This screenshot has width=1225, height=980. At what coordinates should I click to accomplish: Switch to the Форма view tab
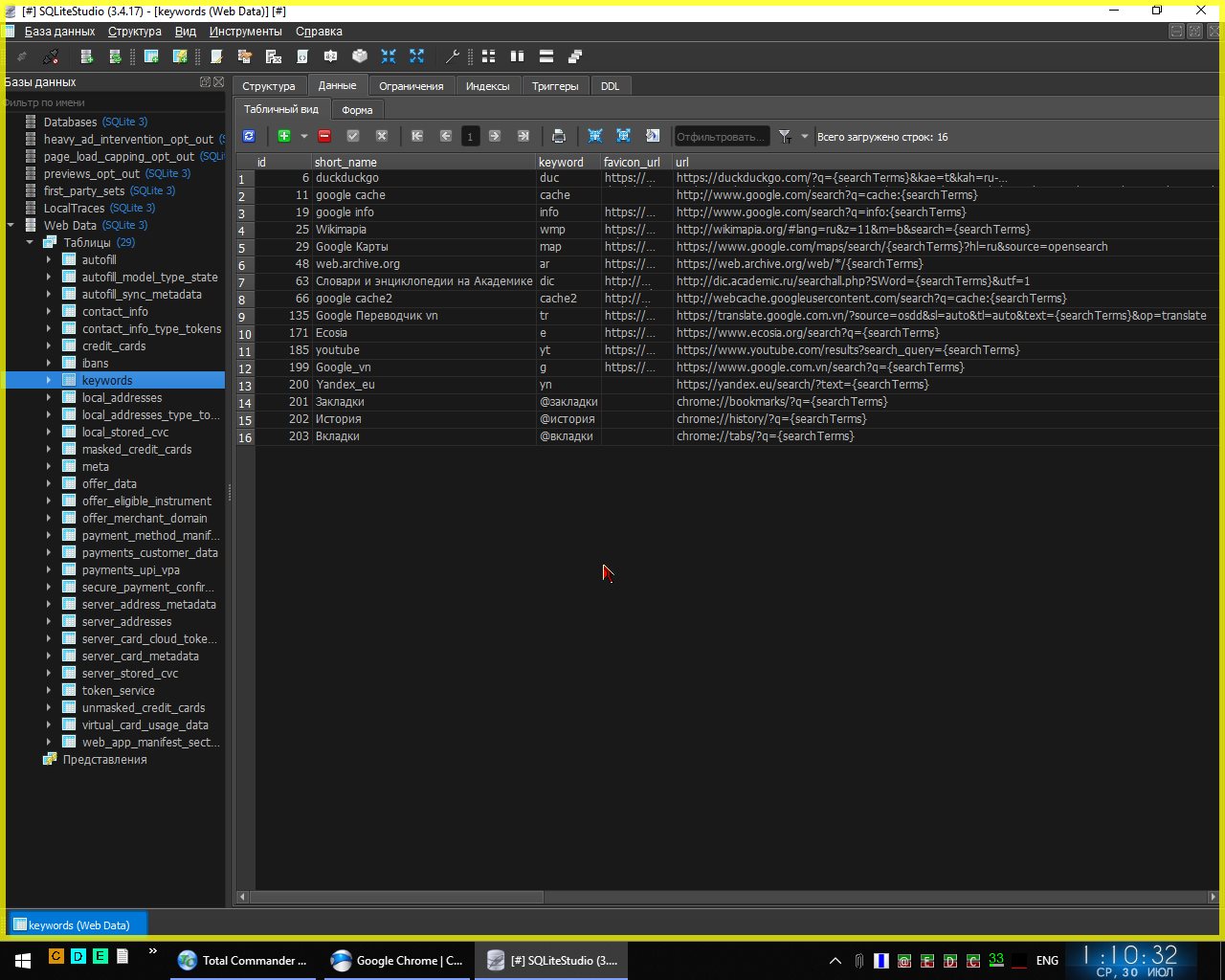357,110
